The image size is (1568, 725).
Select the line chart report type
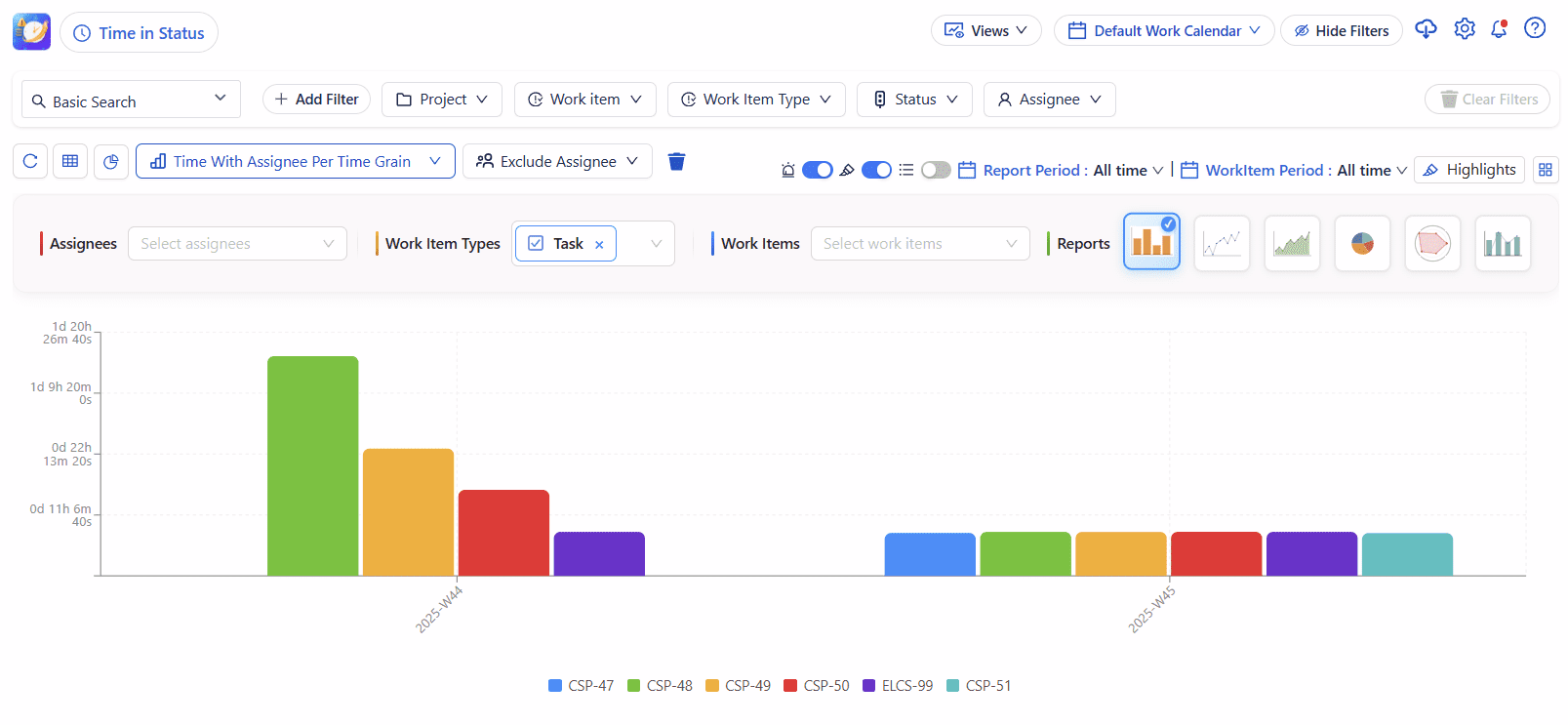[1222, 243]
